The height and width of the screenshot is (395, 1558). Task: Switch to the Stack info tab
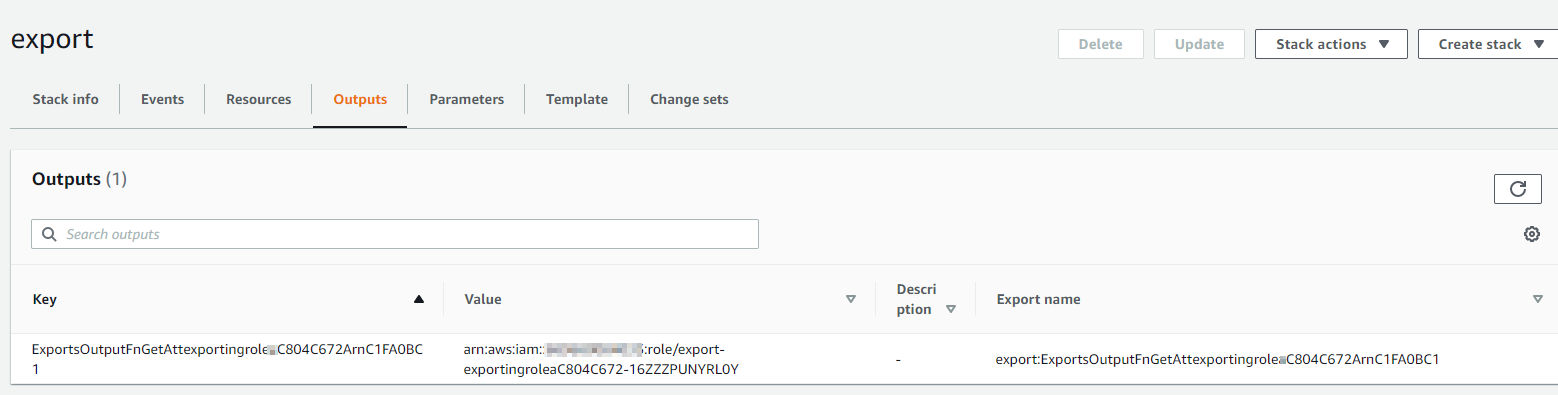click(x=65, y=99)
